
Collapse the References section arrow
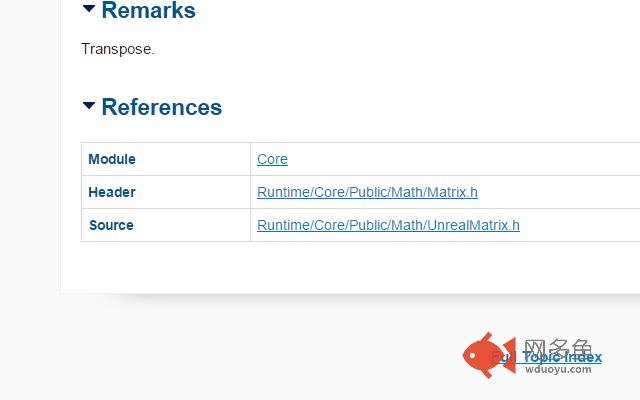click(x=89, y=105)
